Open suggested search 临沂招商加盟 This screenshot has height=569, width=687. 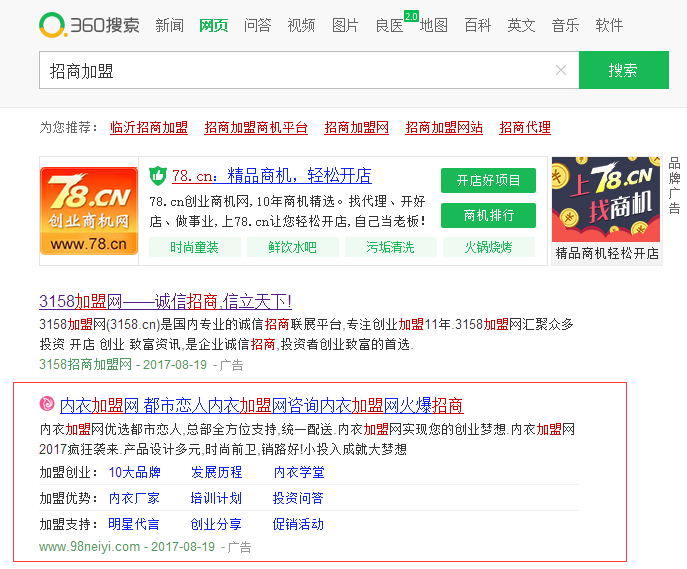tap(149, 128)
